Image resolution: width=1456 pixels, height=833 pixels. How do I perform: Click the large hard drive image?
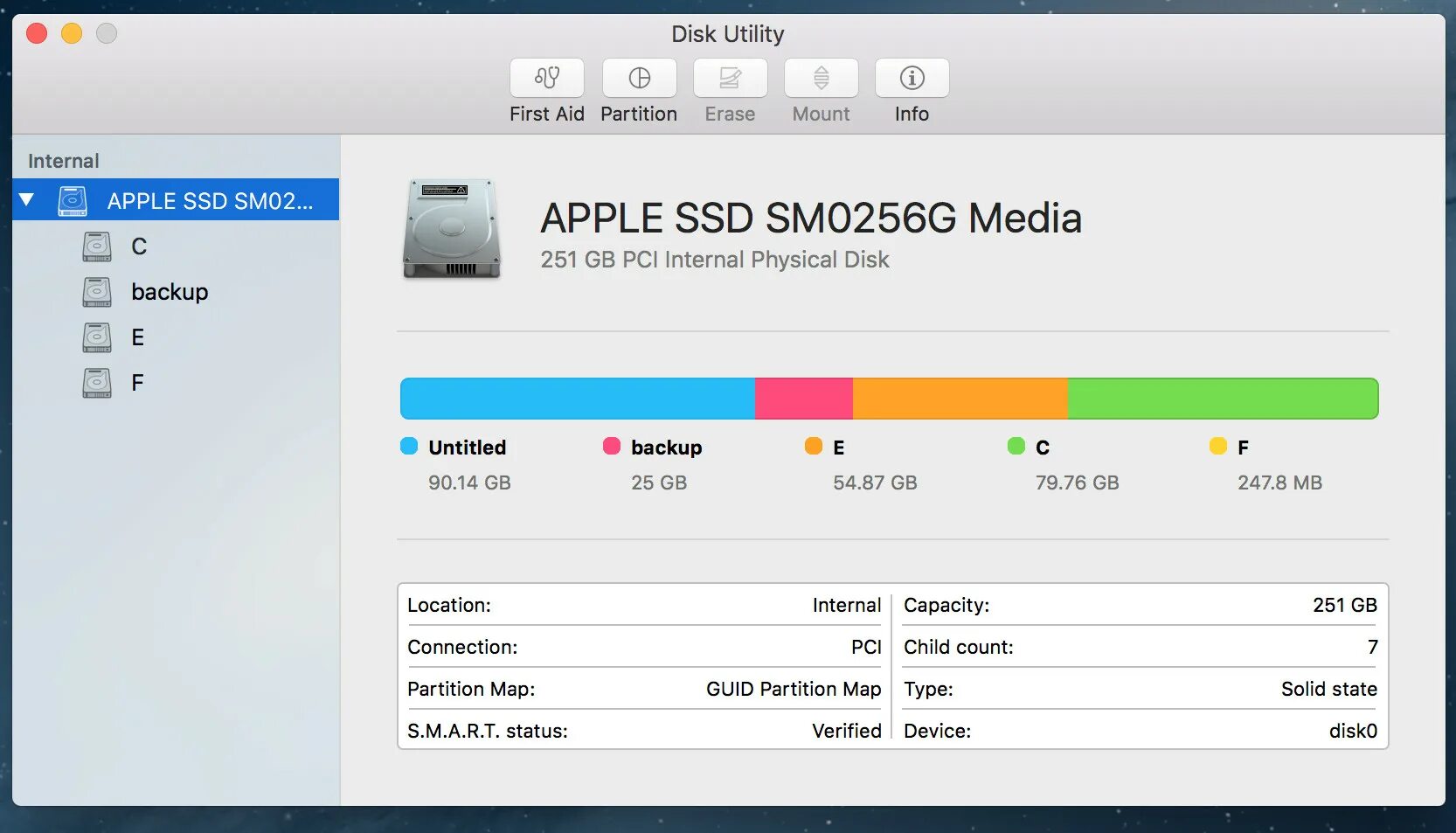[452, 229]
